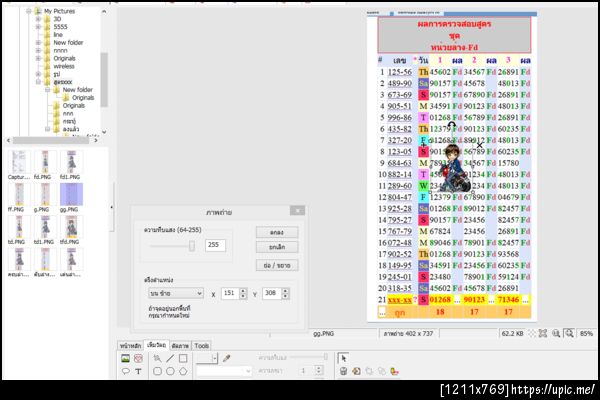
Task: Switch to the second Thai Object tab
Action: click(x=157, y=345)
